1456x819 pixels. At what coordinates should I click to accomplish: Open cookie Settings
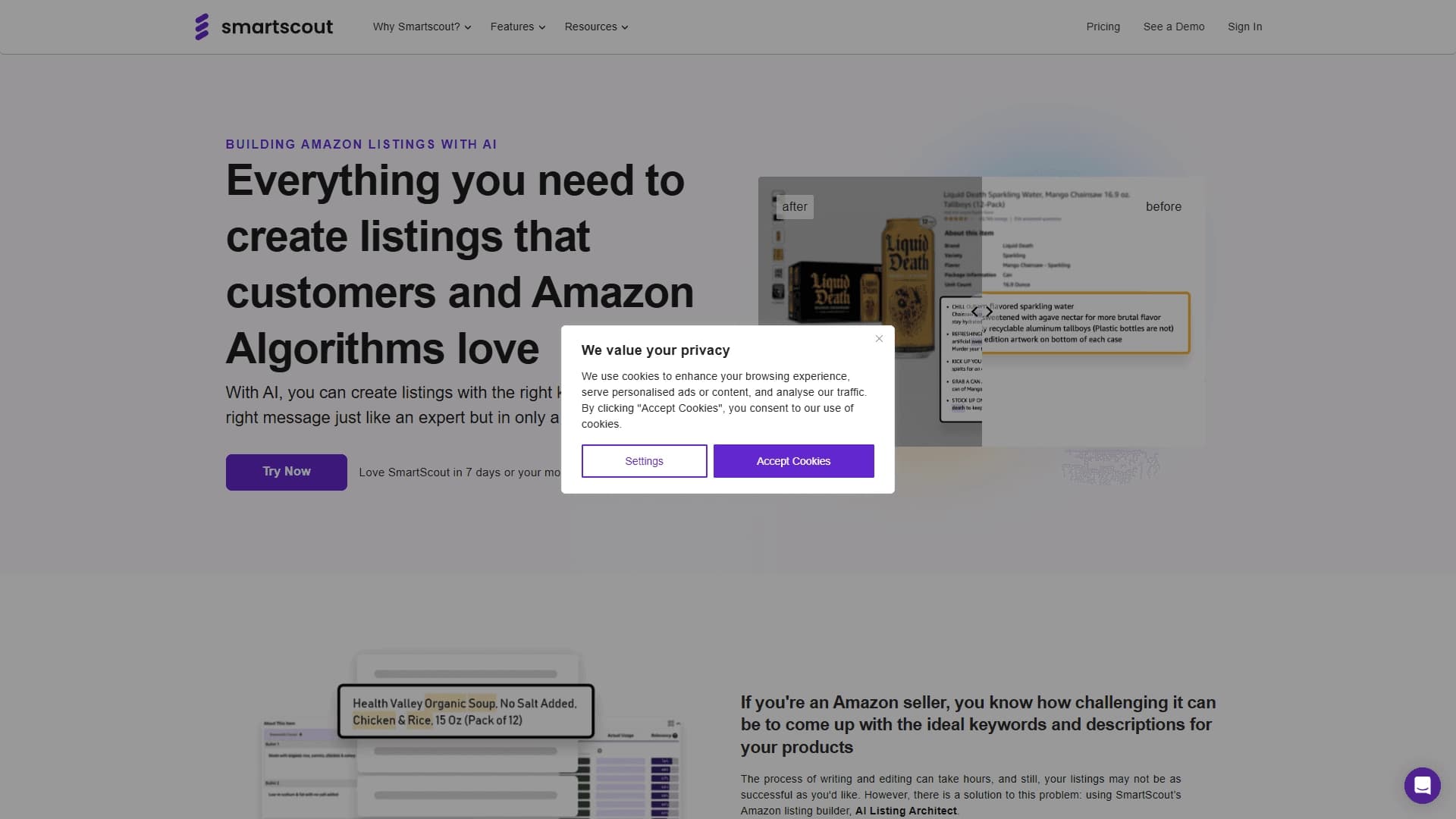click(644, 461)
